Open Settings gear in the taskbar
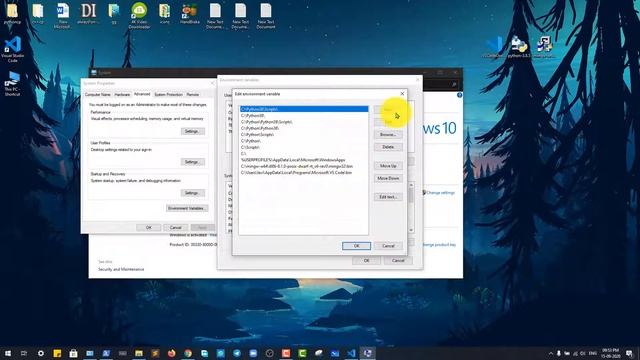Viewport: 640px width, 360px height. click(40, 353)
